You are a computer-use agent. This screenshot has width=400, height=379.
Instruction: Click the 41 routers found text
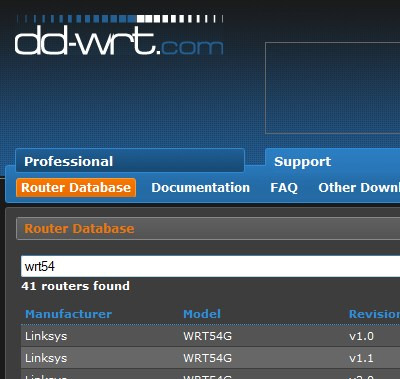[75, 286]
